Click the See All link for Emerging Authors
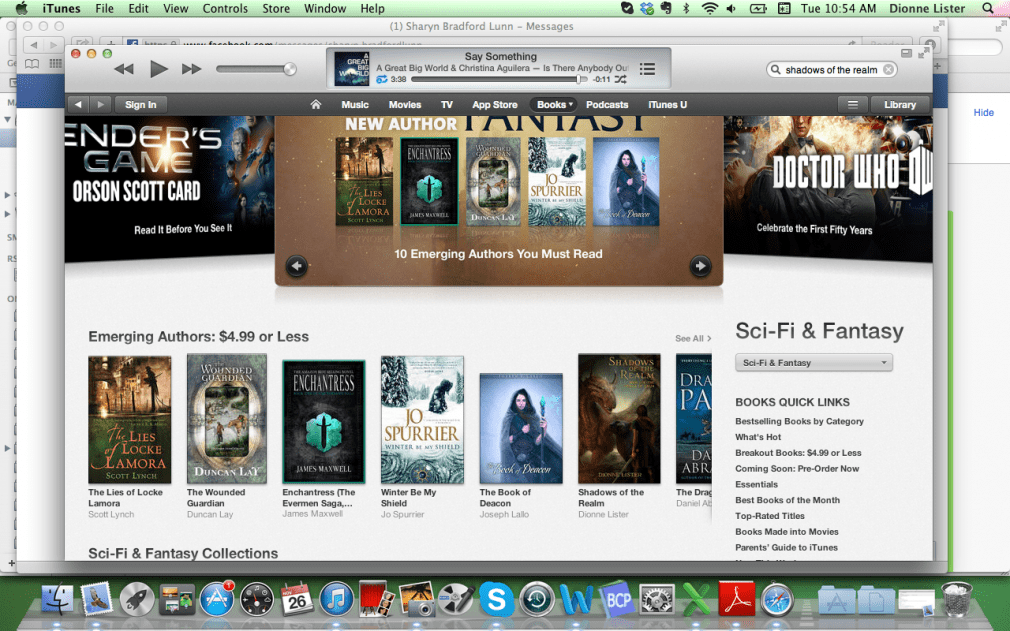The image size is (1010, 631). coord(693,338)
